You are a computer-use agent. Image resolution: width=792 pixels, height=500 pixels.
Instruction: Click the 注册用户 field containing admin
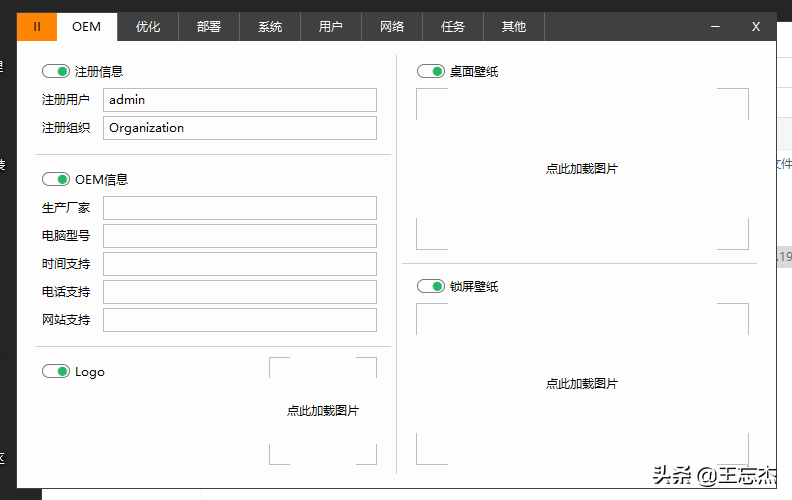[x=240, y=100]
